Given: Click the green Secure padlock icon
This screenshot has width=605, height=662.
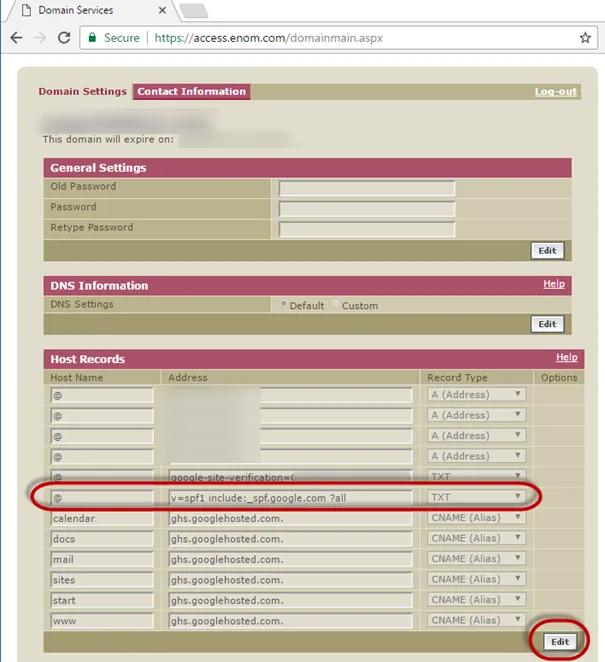Looking at the screenshot, I should coord(92,38).
